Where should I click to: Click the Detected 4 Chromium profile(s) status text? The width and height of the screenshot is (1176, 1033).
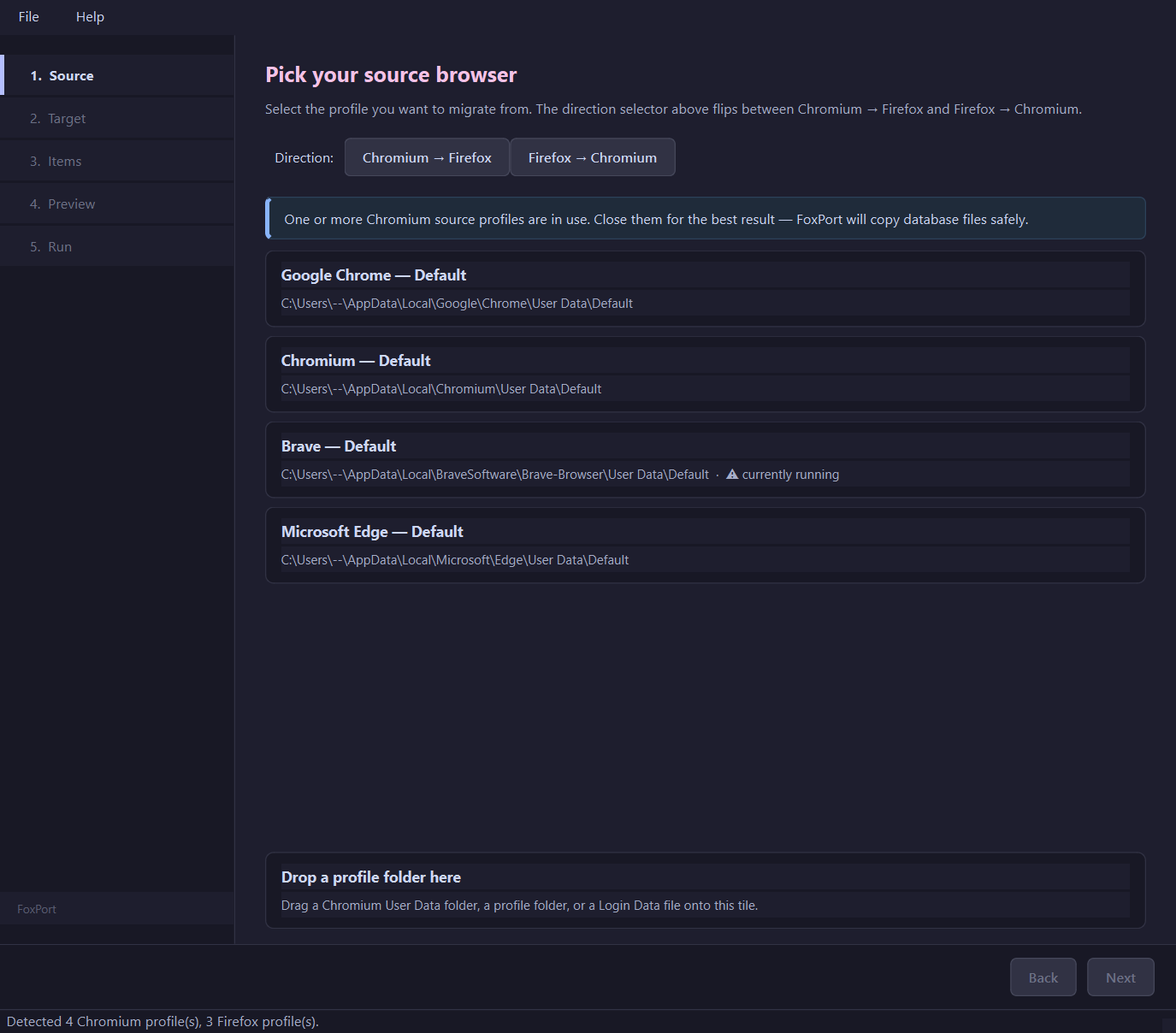(163, 1022)
